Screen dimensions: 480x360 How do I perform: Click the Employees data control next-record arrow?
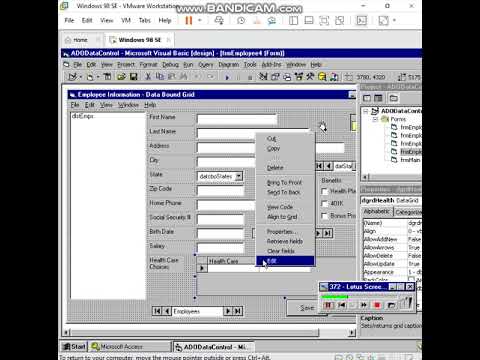[228, 311]
